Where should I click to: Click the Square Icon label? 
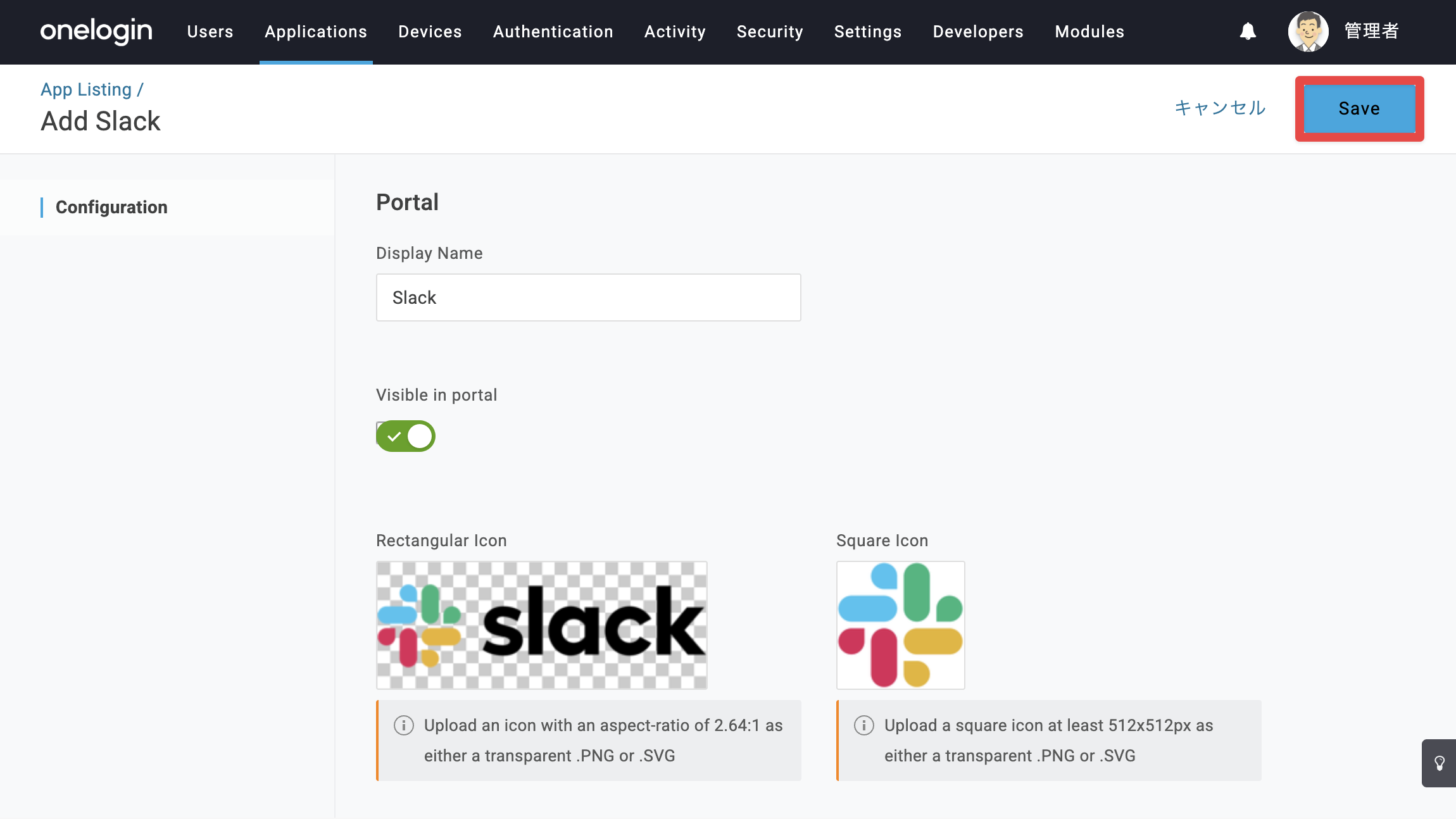click(882, 541)
